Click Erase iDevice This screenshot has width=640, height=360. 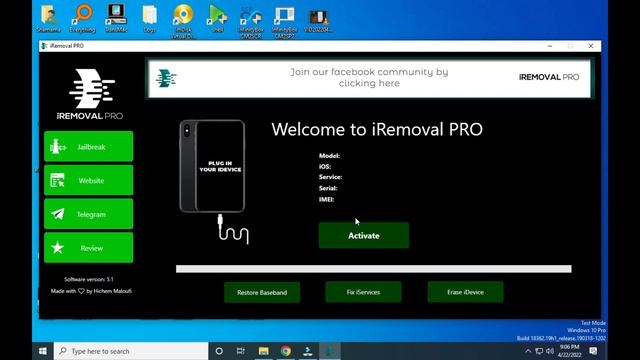[x=465, y=292]
